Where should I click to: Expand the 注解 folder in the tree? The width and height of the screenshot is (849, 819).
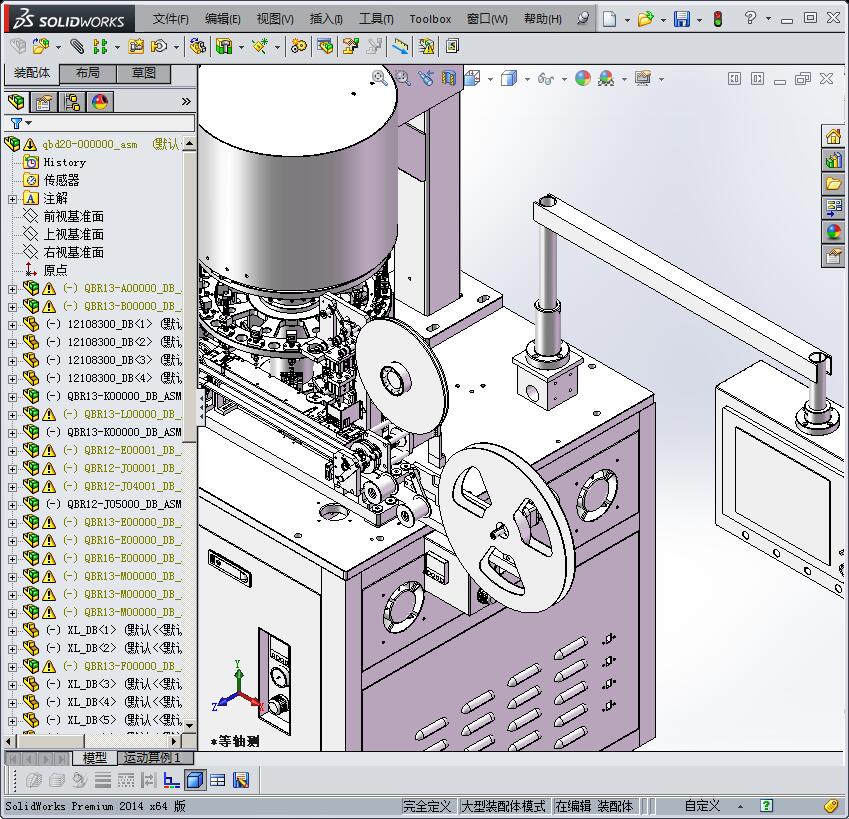(x=12, y=198)
